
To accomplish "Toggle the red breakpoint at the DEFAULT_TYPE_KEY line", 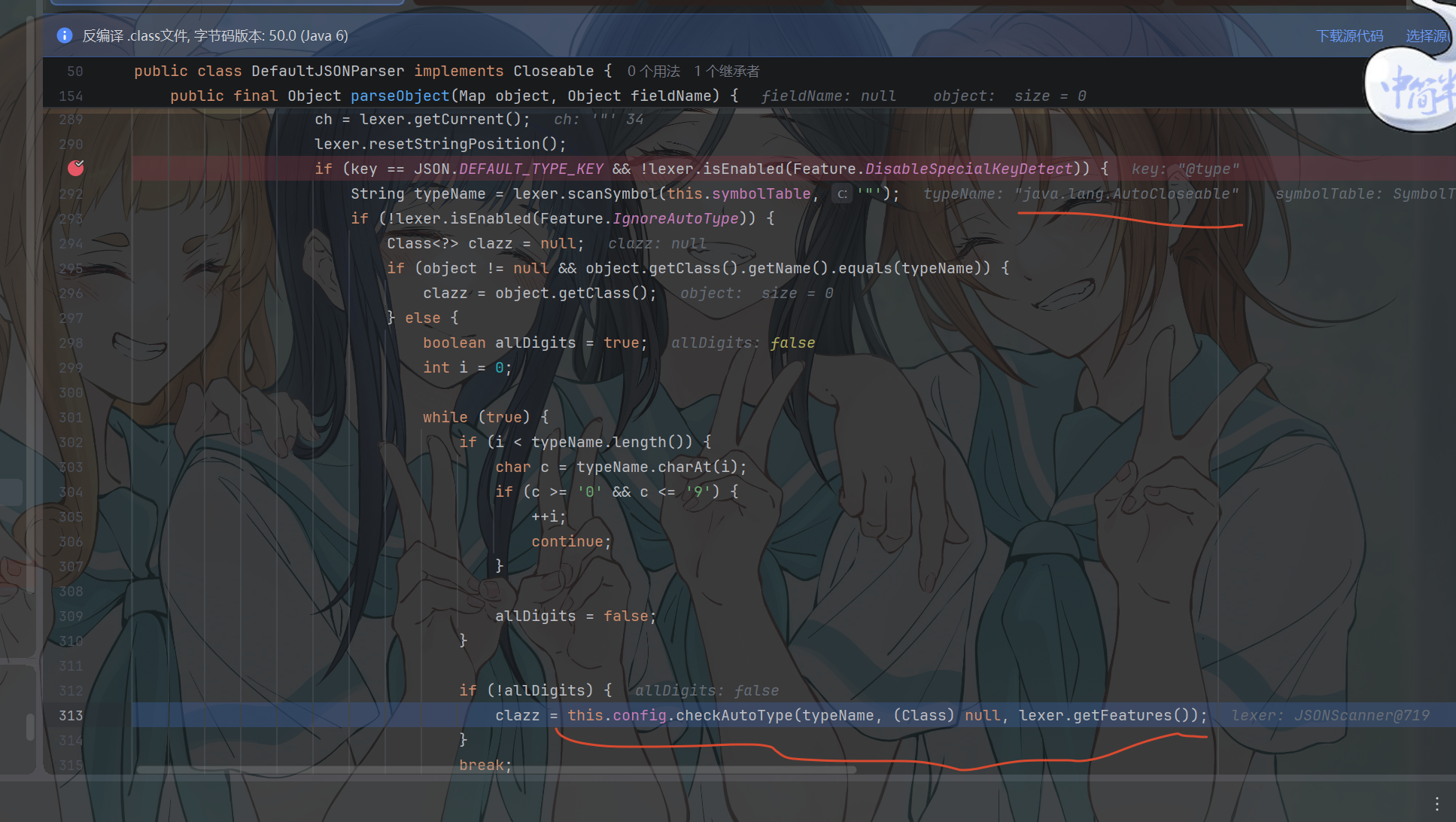I will [x=76, y=168].
